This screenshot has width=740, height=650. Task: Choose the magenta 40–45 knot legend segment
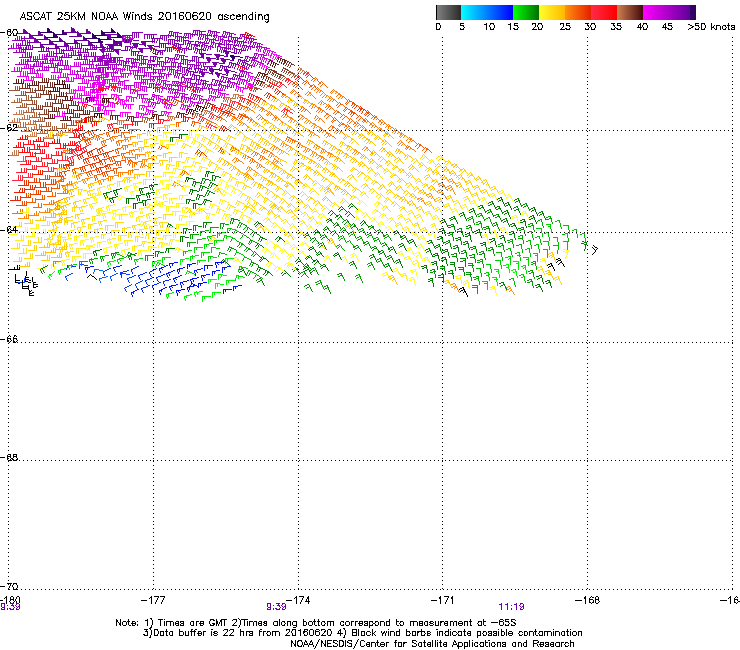[x=656, y=12]
